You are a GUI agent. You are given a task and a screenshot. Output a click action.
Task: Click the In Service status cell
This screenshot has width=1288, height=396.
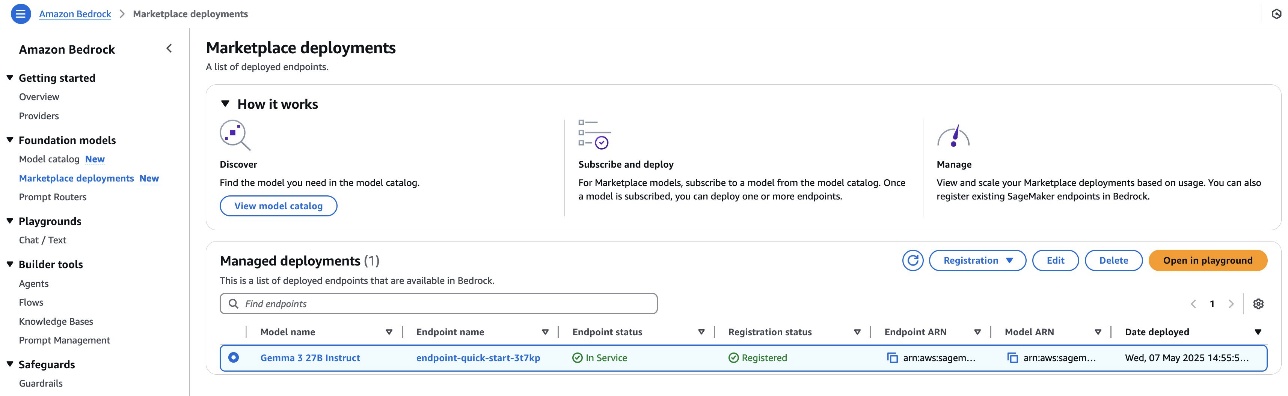pyautogui.click(x=599, y=358)
